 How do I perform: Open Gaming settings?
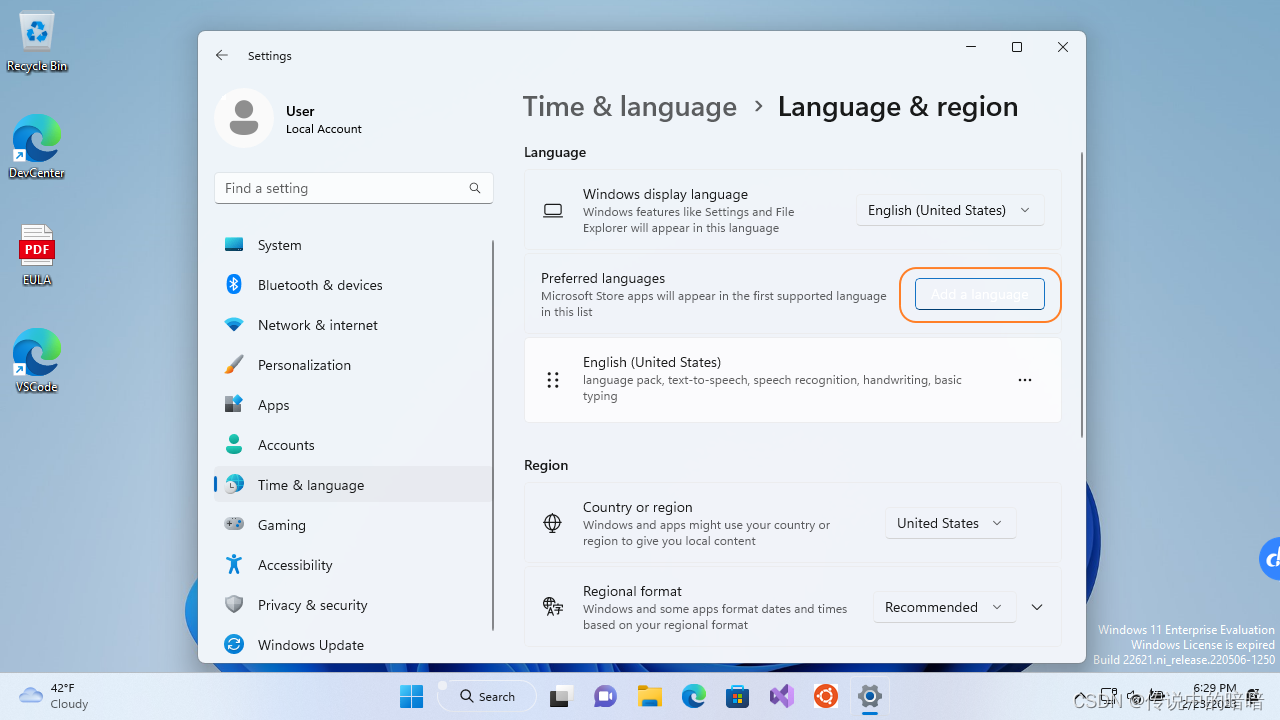[x=353, y=525]
